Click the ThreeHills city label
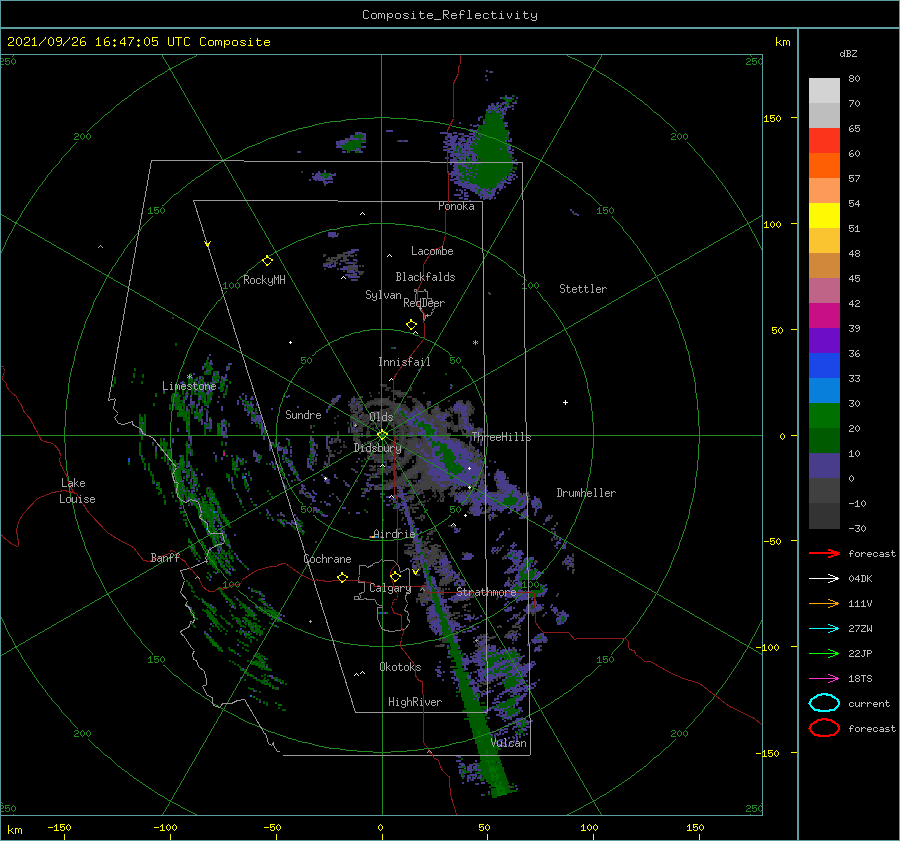900x841 pixels. click(x=502, y=437)
